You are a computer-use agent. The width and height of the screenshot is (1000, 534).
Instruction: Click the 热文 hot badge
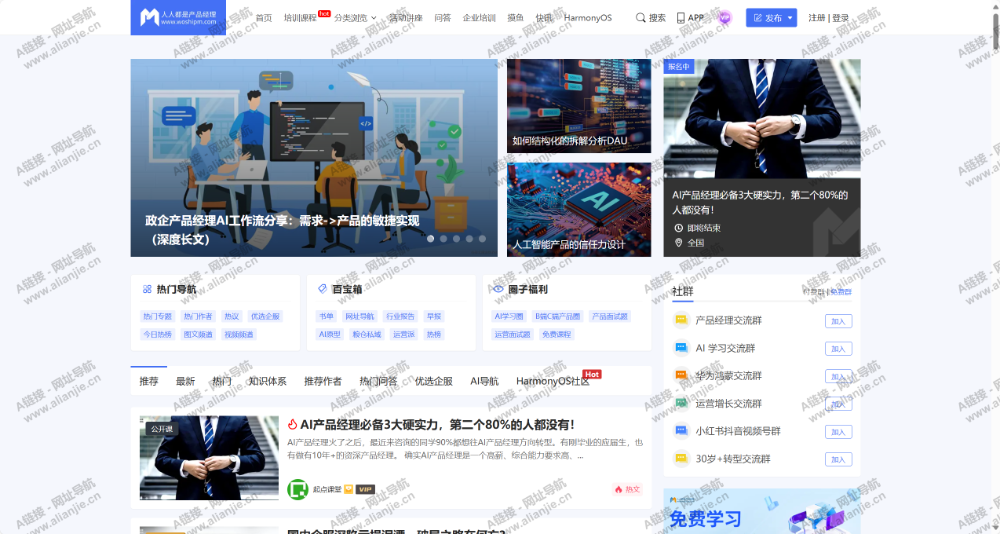tap(627, 489)
